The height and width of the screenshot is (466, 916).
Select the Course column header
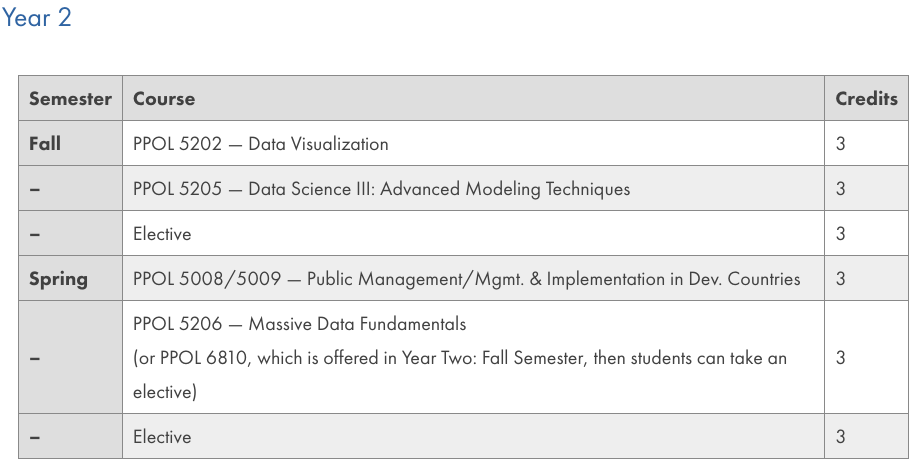(x=164, y=99)
